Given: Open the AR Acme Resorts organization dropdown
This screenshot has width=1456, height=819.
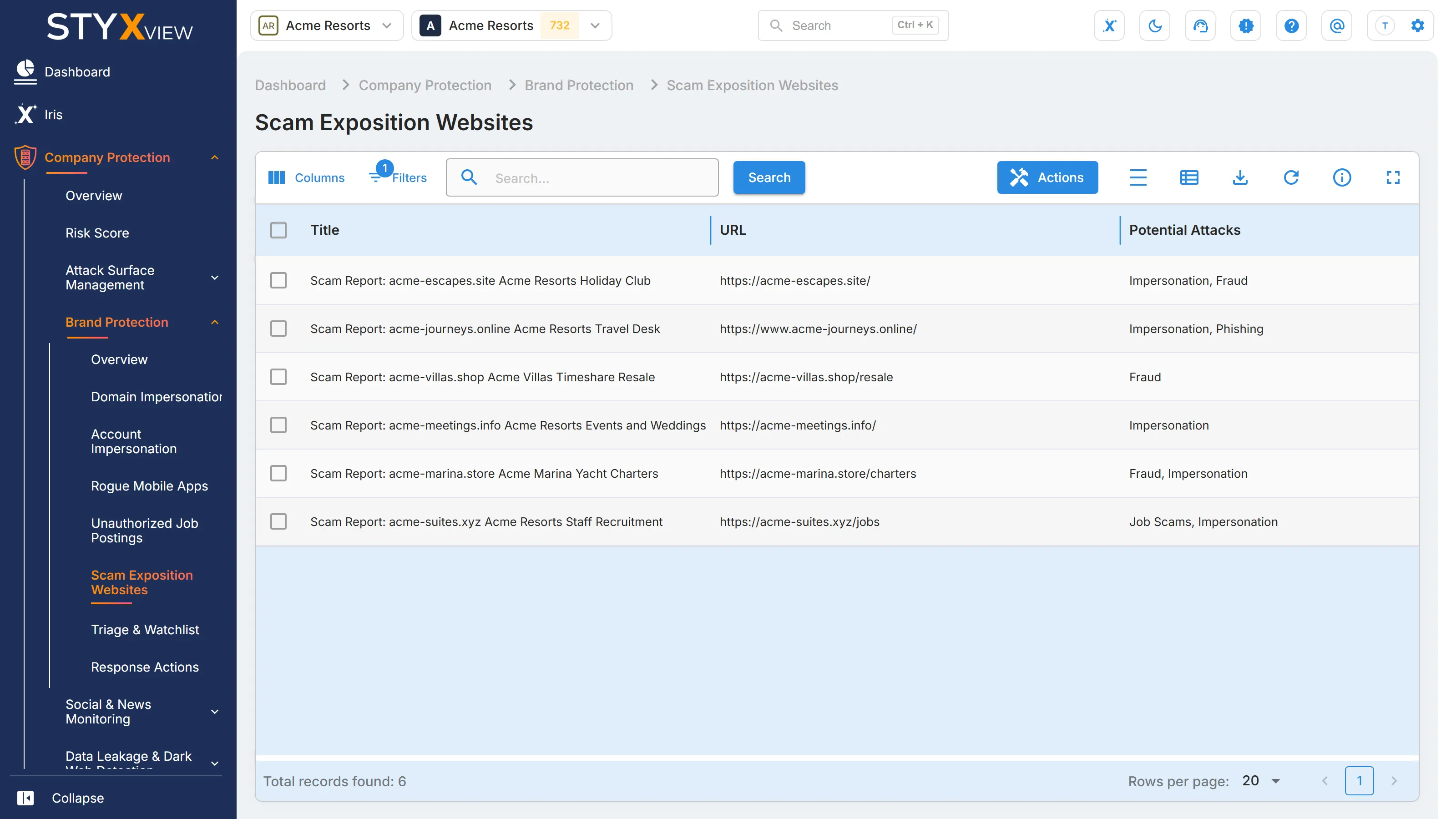Looking at the screenshot, I should point(327,25).
